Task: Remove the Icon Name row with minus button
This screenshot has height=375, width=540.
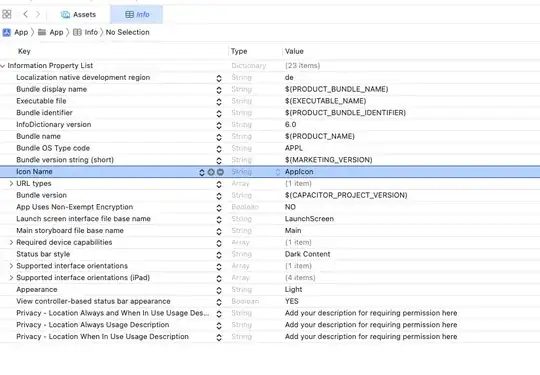Action: click(x=220, y=172)
